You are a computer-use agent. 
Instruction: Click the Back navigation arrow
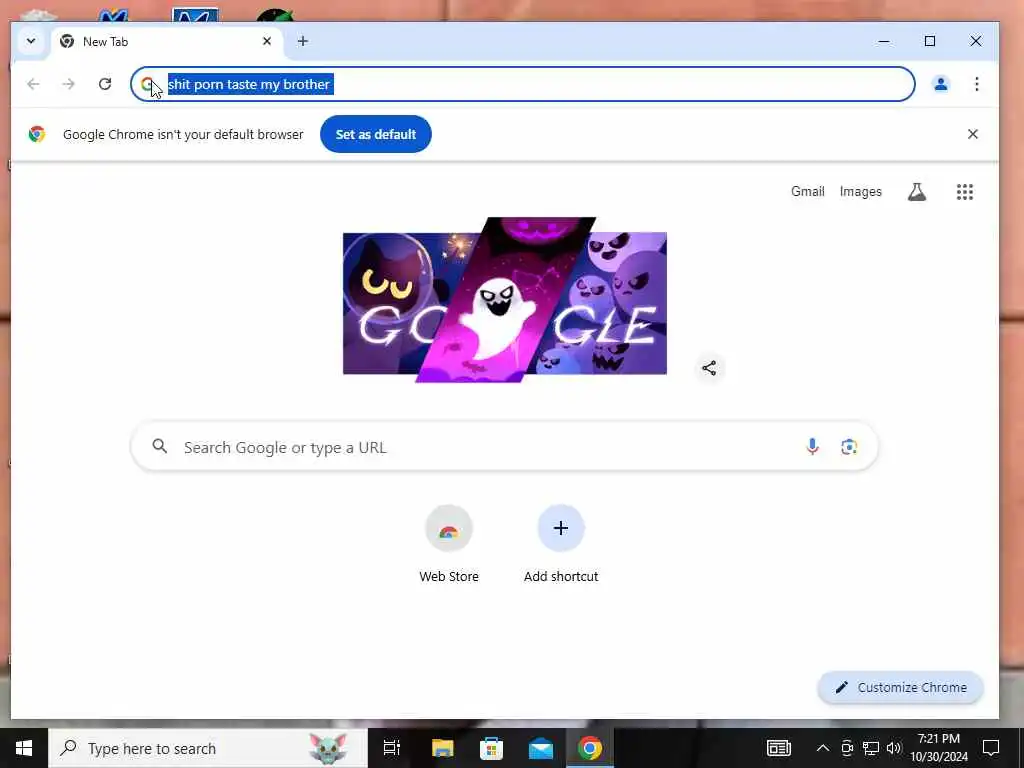coord(33,84)
